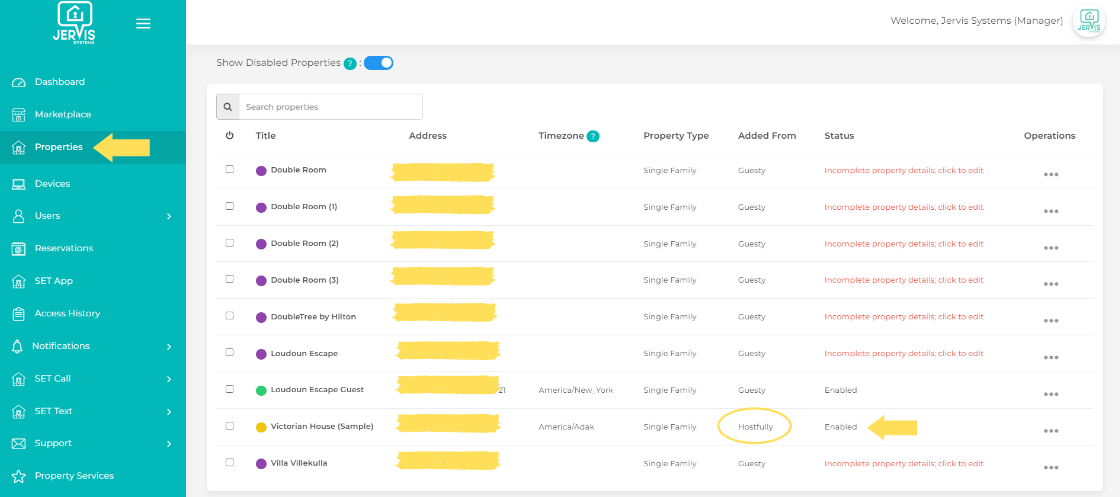The height and width of the screenshot is (497, 1120).
Task: Click the Reservations calendar icon
Action: 19,248
